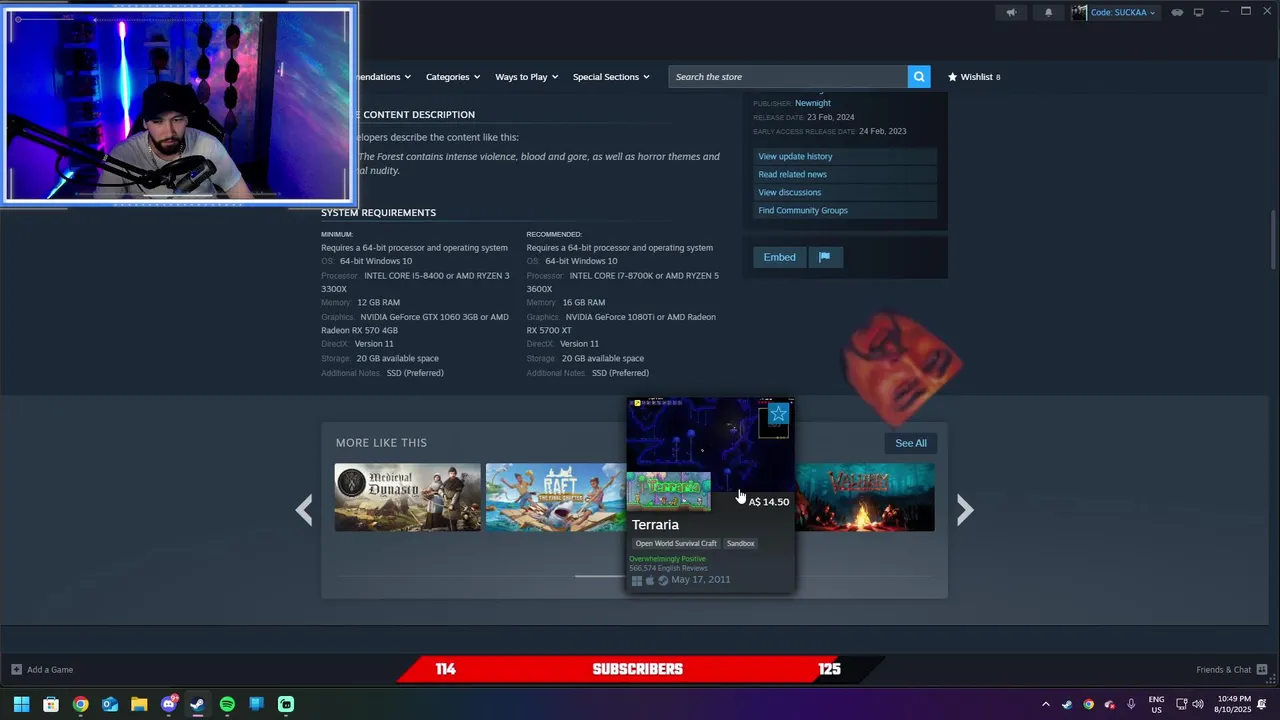
Task: Click the Sandbox tag on Terraria
Action: 741,544
